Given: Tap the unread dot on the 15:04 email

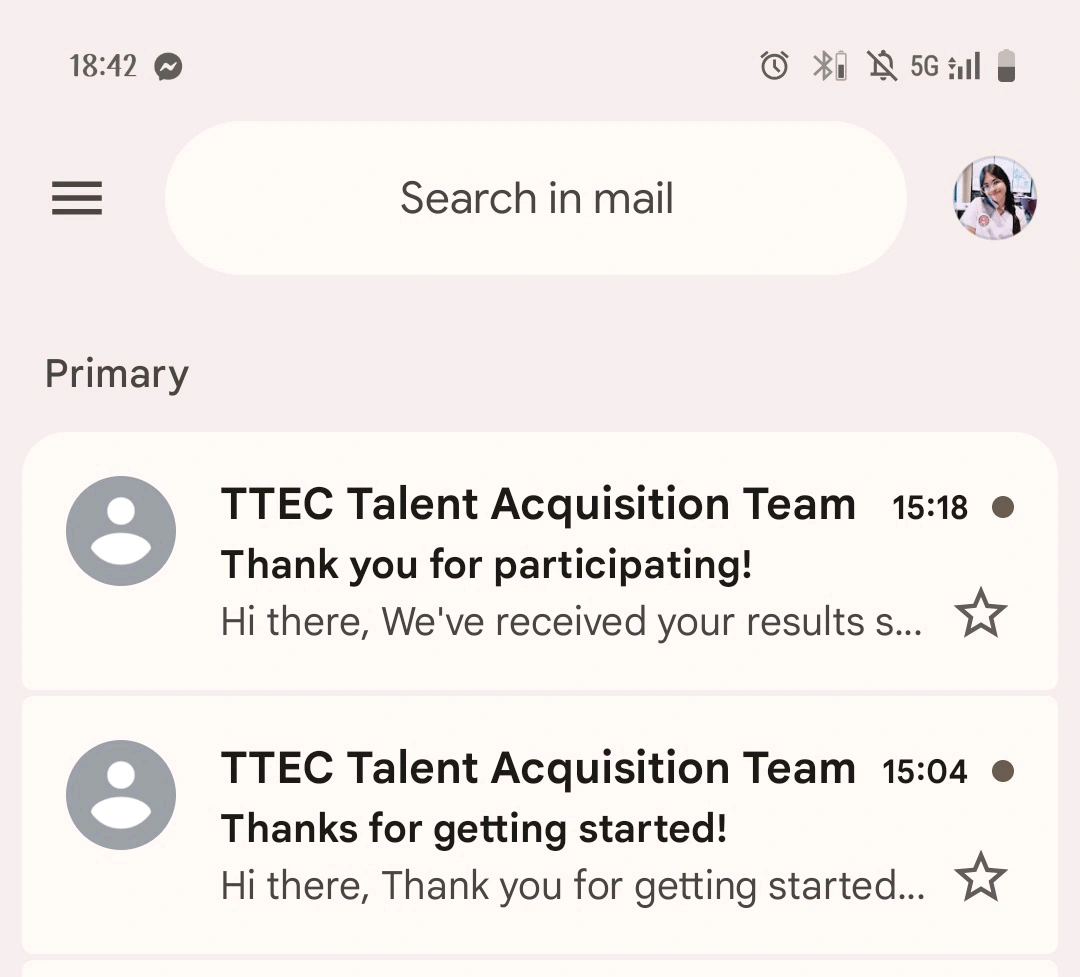Looking at the screenshot, I should pos(1003,771).
